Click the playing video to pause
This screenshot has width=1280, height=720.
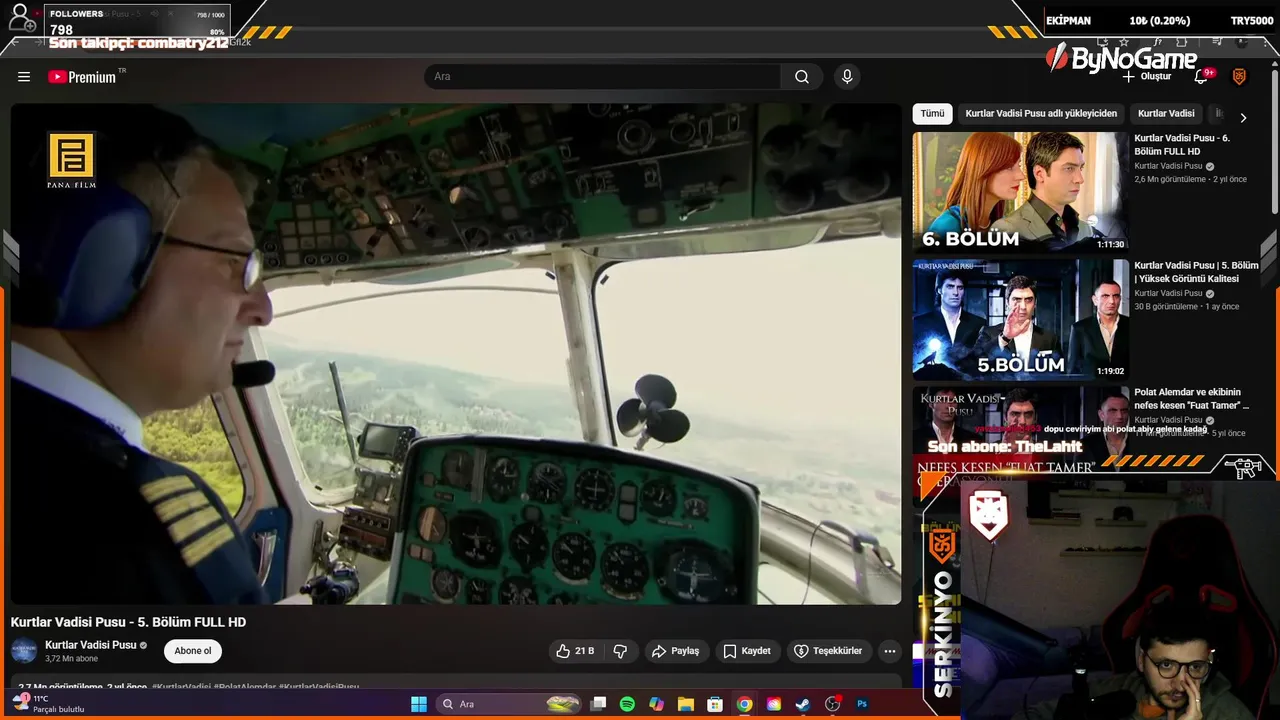[456, 354]
